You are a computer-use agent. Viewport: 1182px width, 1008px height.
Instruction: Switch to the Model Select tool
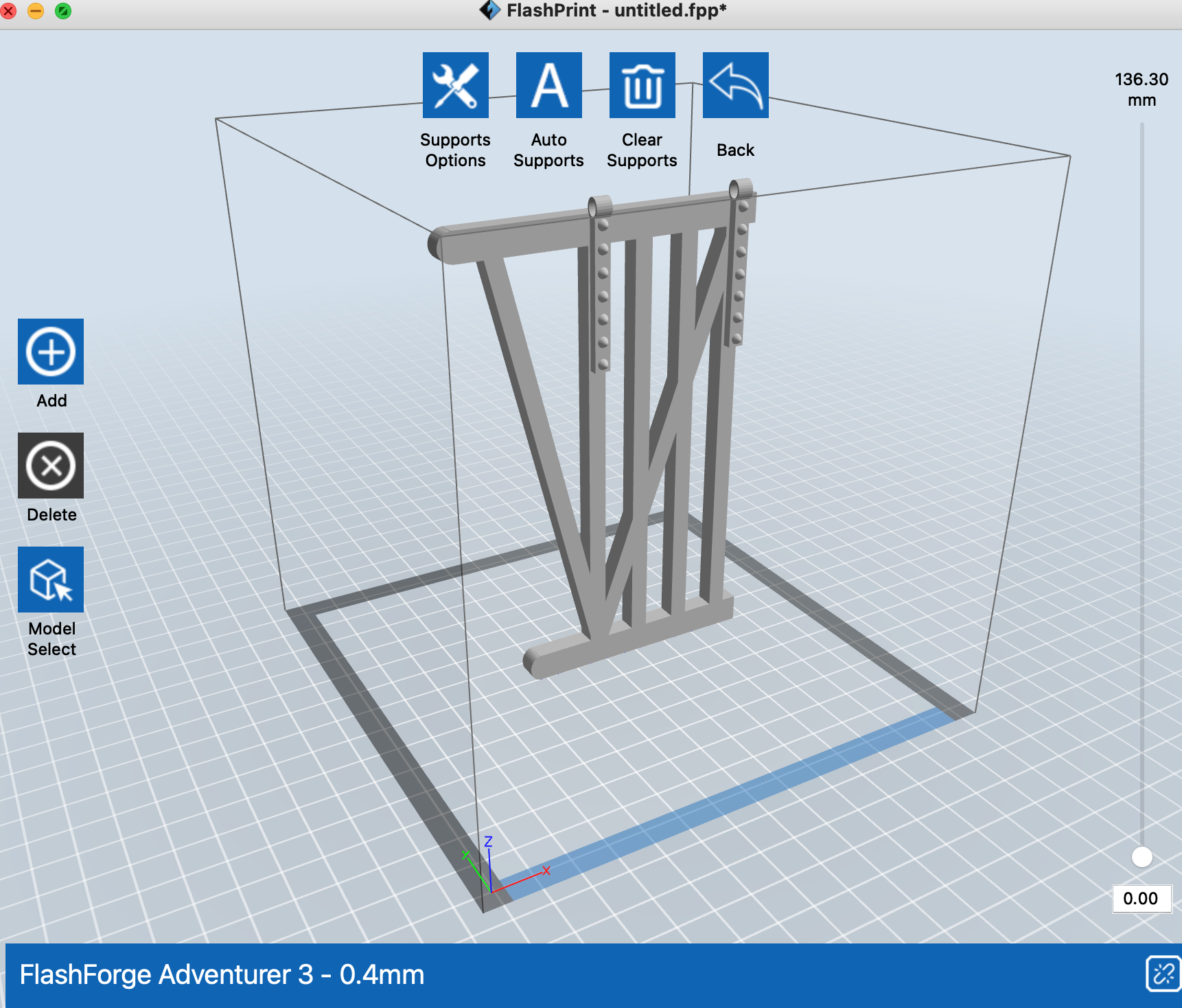[x=51, y=580]
